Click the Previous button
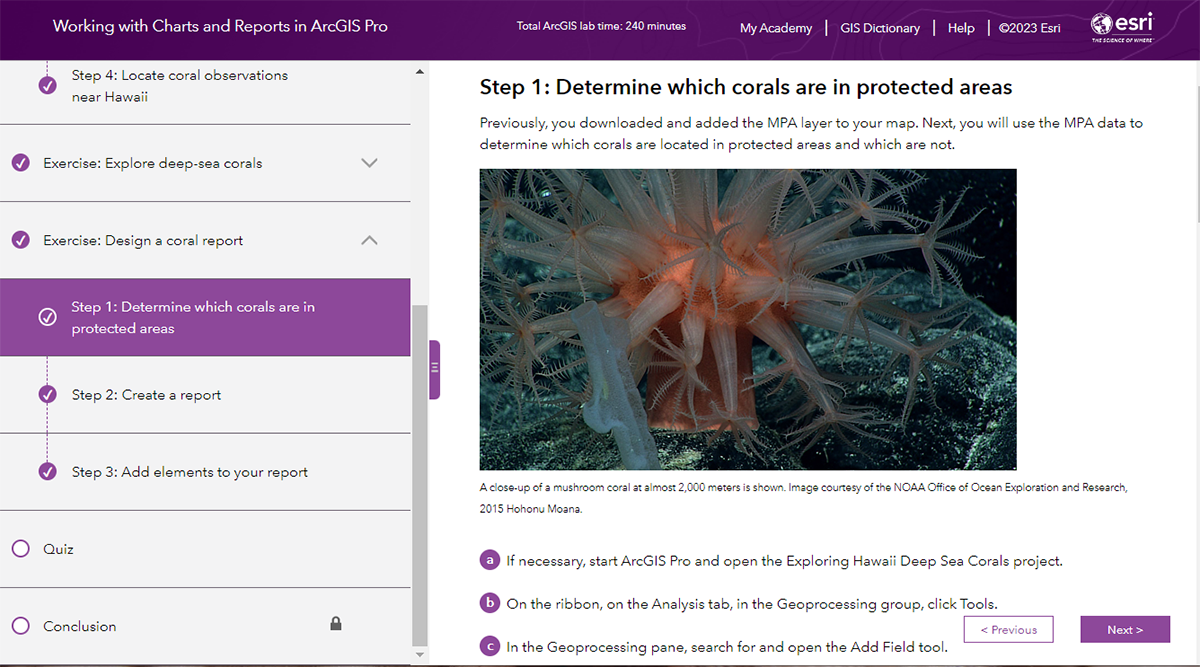 pos(1008,629)
